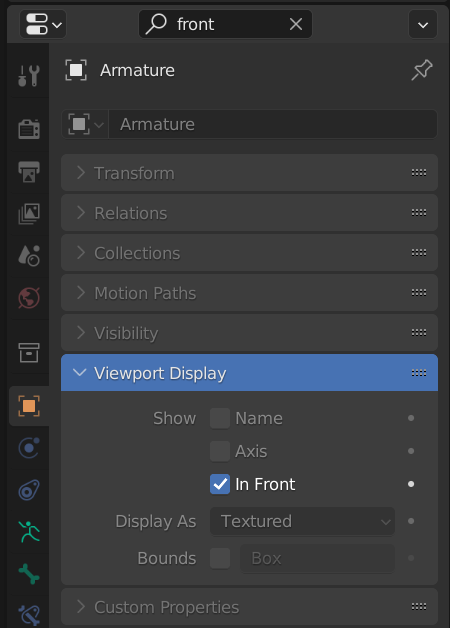The width and height of the screenshot is (450, 628).
Task: Open the editor type dropdown menu
Action: [x=43, y=24]
